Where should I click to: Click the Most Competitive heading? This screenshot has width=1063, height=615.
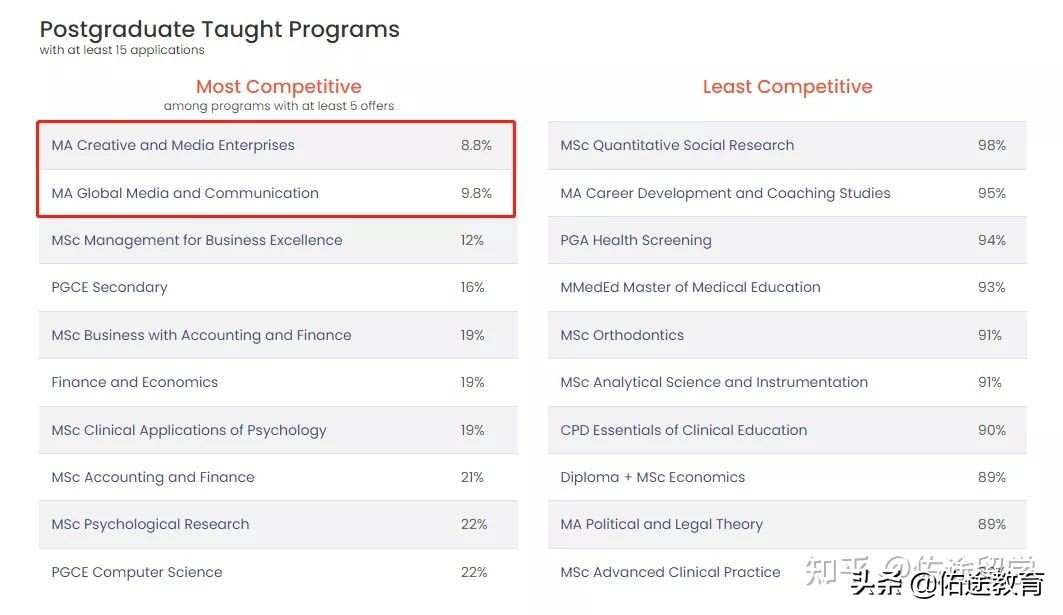[278, 87]
